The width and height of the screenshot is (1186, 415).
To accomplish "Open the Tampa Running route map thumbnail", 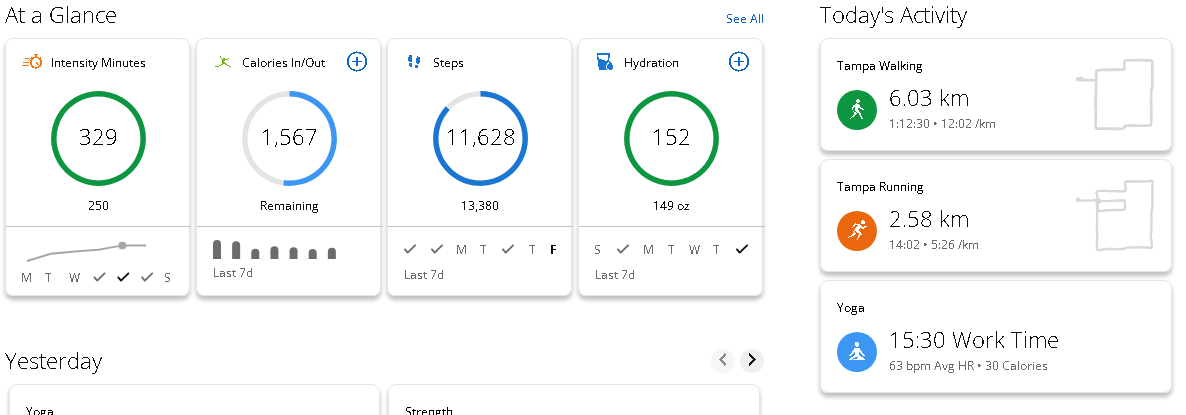I will (x=1116, y=215).
